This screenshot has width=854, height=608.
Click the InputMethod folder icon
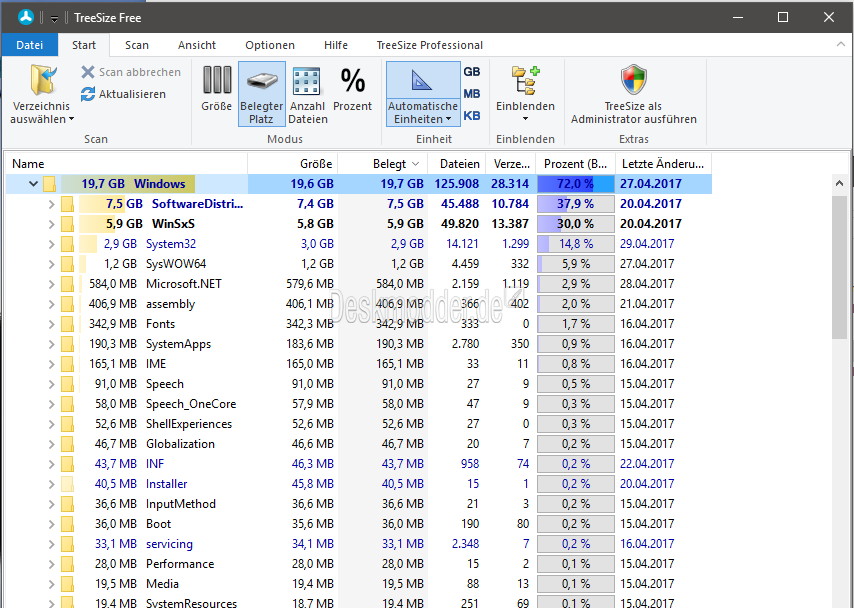pyautogui.click(x=67, y=504)
